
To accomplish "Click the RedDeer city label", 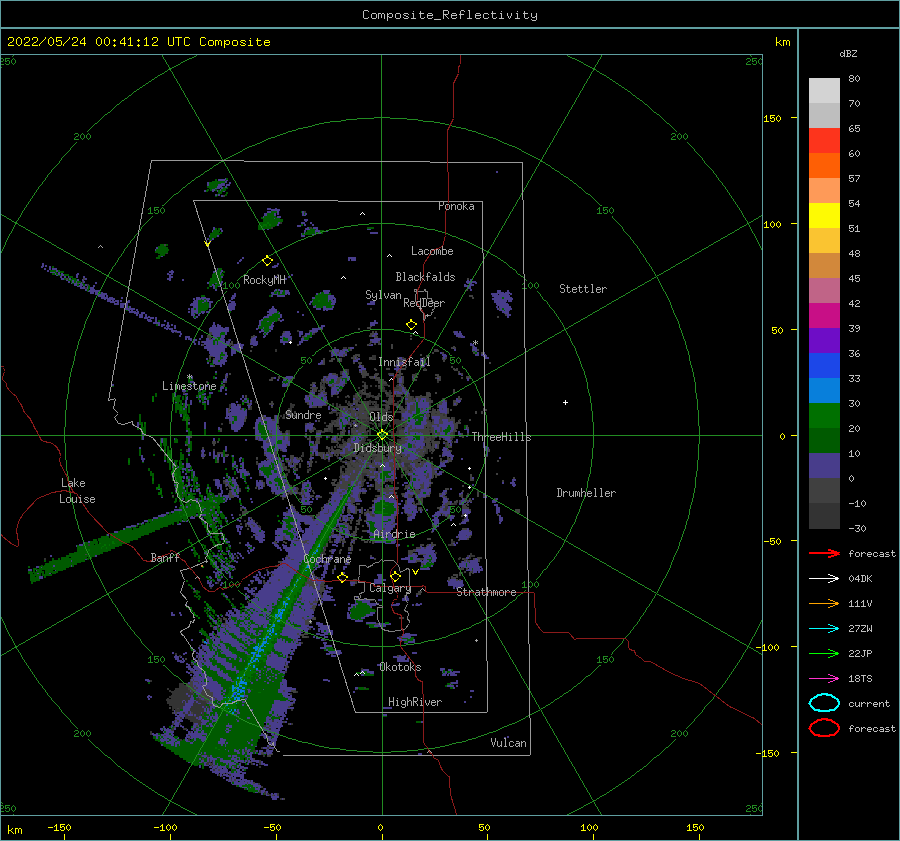I will pos(424,303).
